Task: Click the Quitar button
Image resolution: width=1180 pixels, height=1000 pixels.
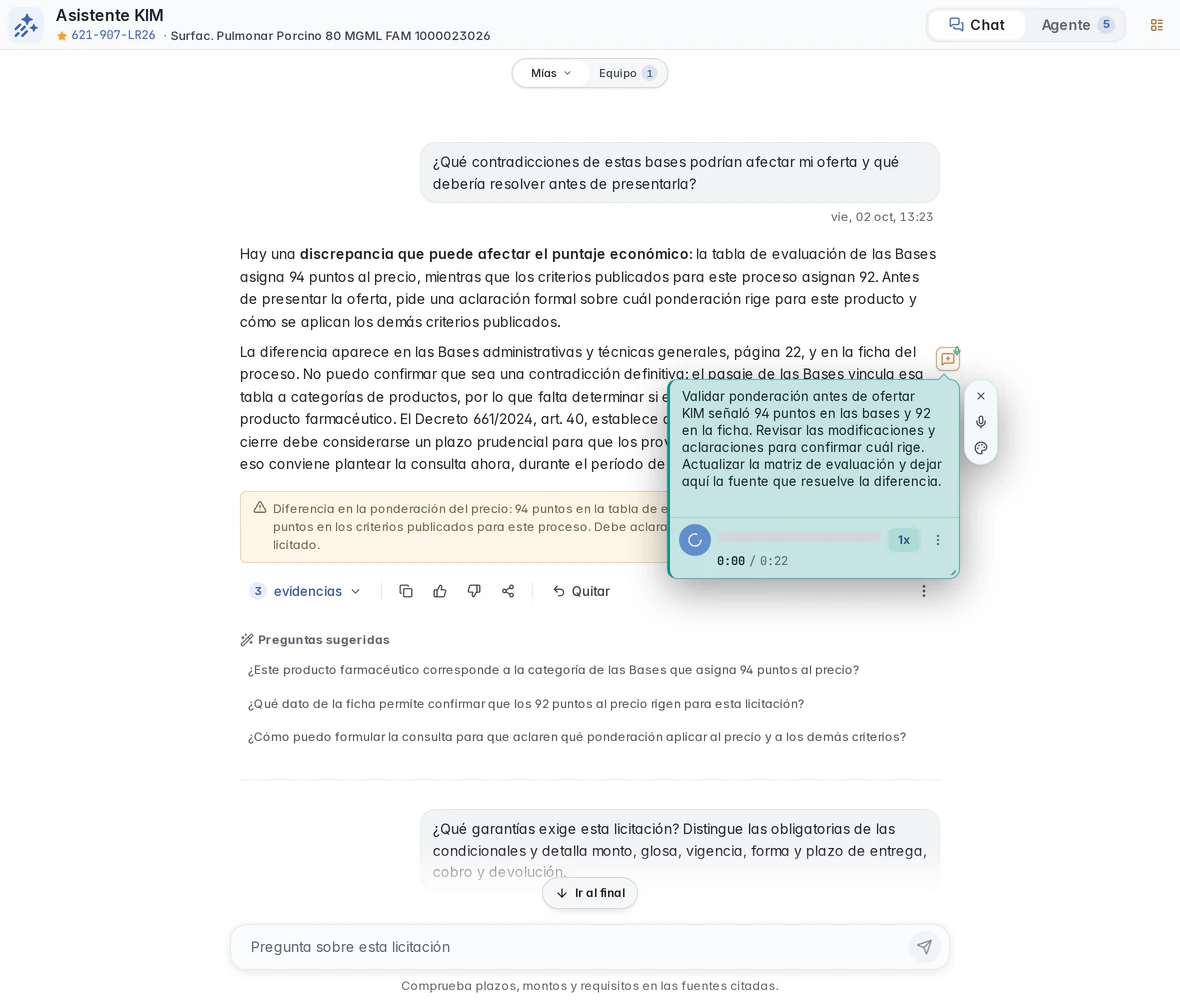Action: 581,591
